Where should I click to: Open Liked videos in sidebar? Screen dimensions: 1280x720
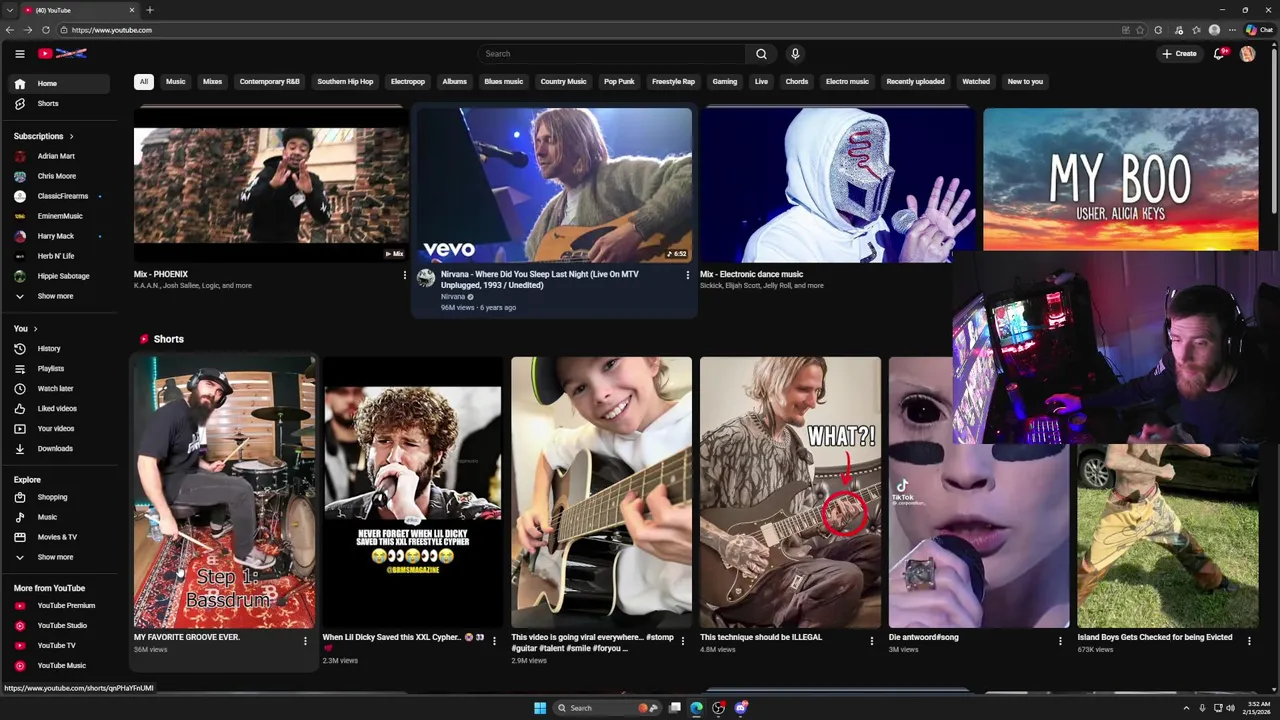point(57,409)
